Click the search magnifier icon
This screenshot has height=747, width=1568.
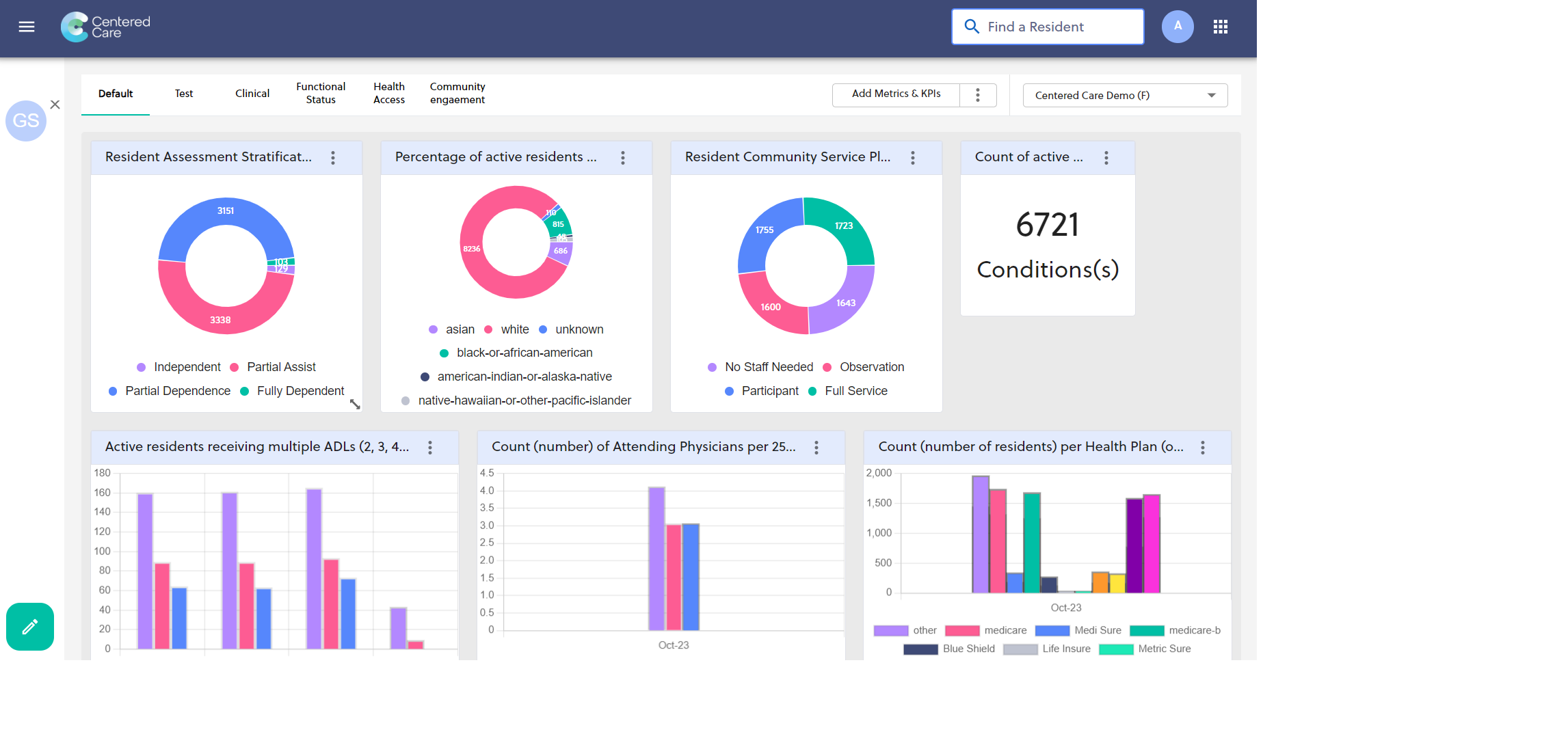coord(972,27)
